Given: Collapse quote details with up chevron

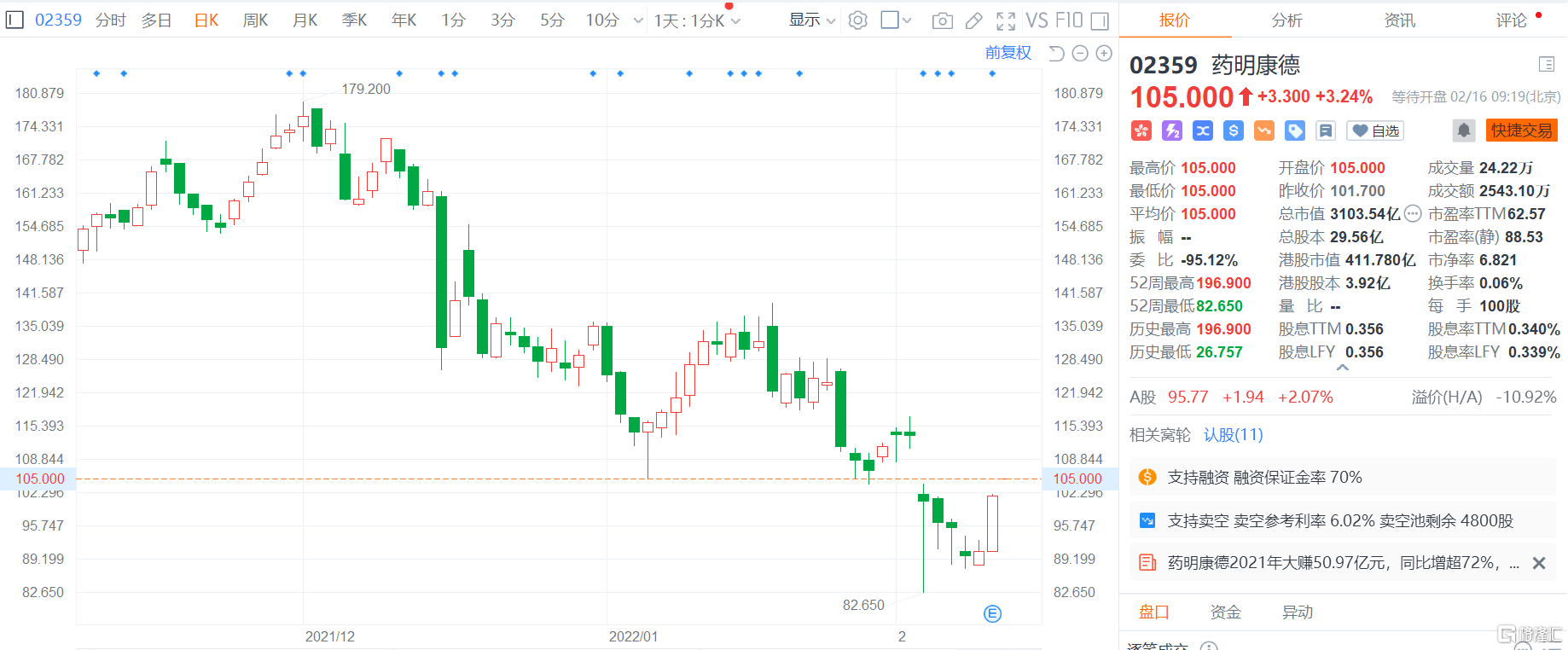Looking at the screenshot, I should click(1343, 368).
